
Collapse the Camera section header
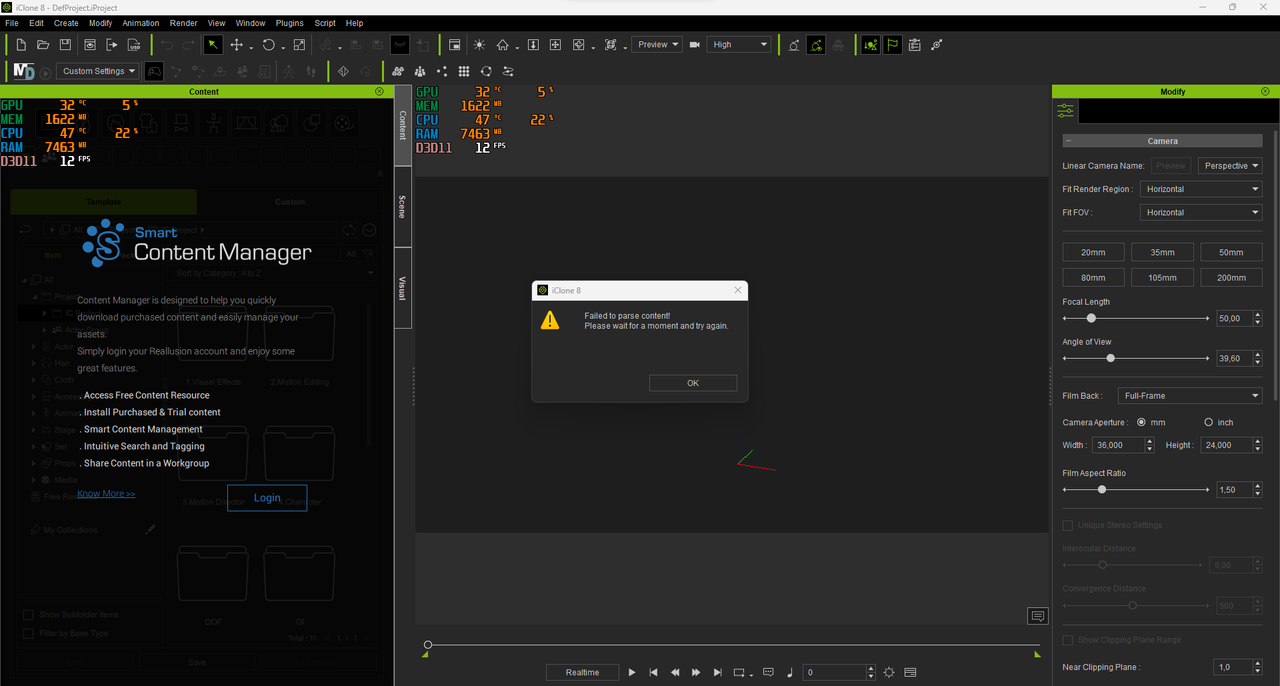tap(1163, 141)
